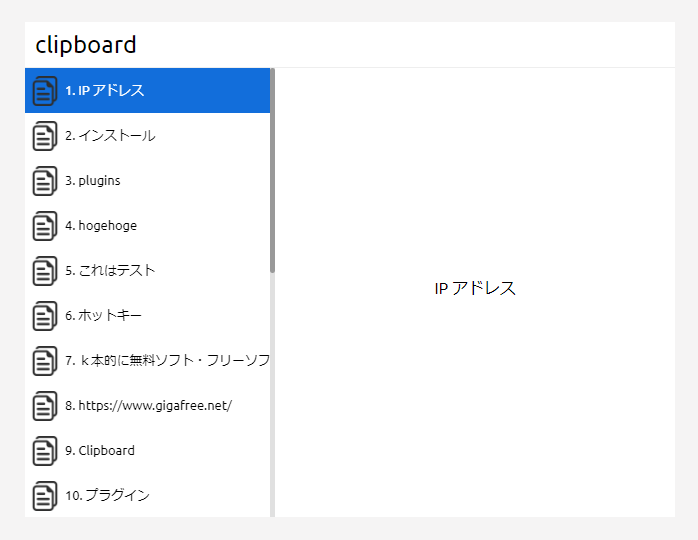Click the copy icon next to インストール
Viewport: 698px width, 540px height.
(45, 136)
